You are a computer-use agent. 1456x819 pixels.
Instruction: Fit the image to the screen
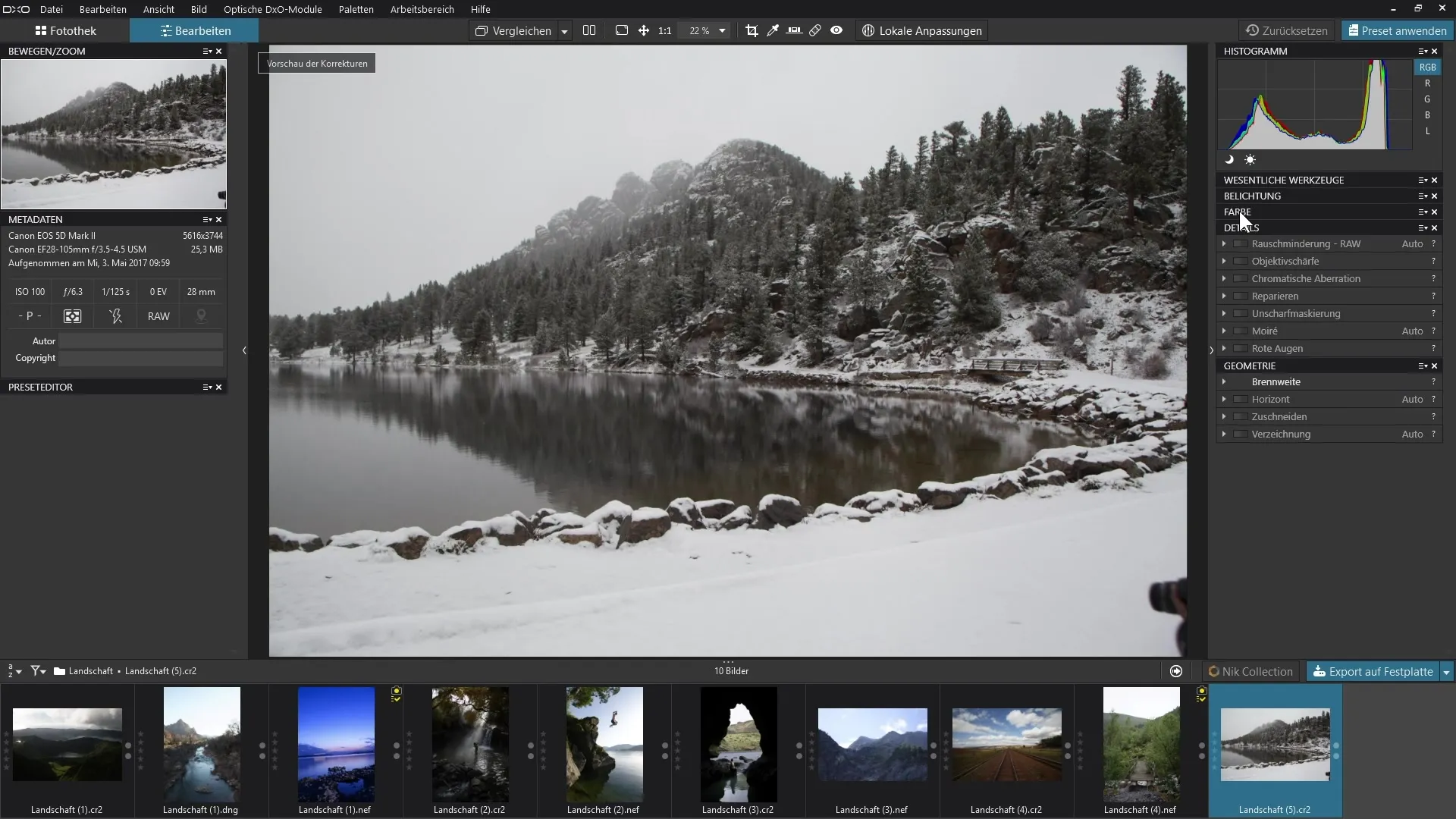[622, 30]
